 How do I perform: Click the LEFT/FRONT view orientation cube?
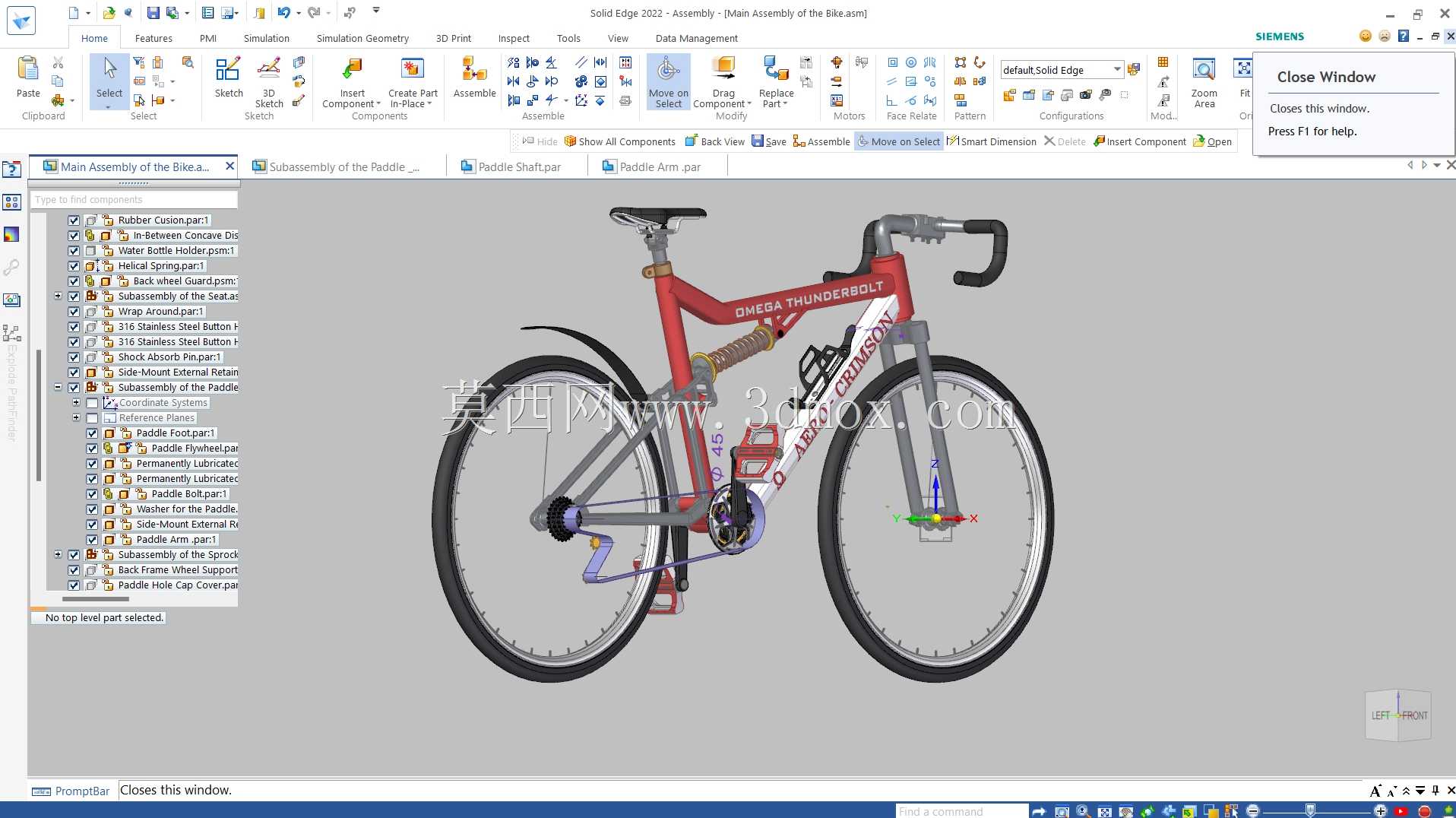pyautogui.click(x=1398, y=715)
